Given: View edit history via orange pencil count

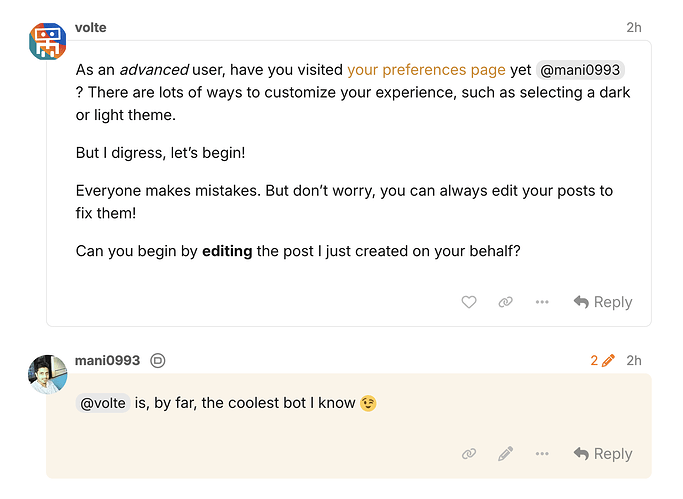Looking at the screenshot, I should [602, 361].
